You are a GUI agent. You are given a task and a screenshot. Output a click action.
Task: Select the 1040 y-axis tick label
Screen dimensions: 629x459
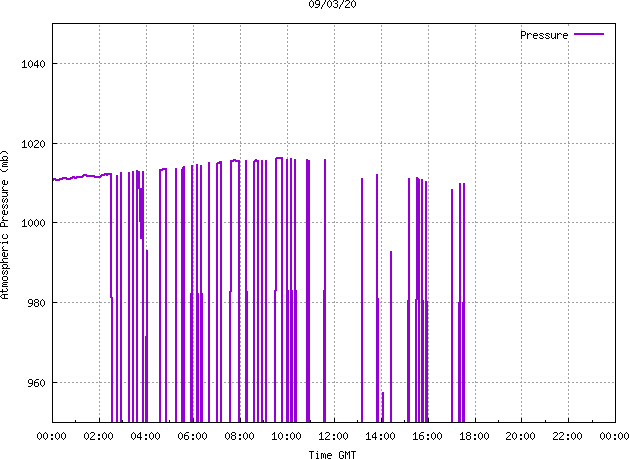[31, 64]
